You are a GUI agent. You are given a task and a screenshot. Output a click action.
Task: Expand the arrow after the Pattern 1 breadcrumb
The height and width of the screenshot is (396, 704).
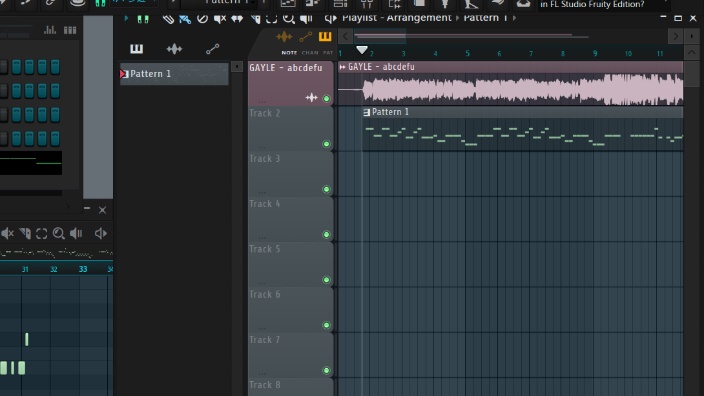click(x=514, y=18)
